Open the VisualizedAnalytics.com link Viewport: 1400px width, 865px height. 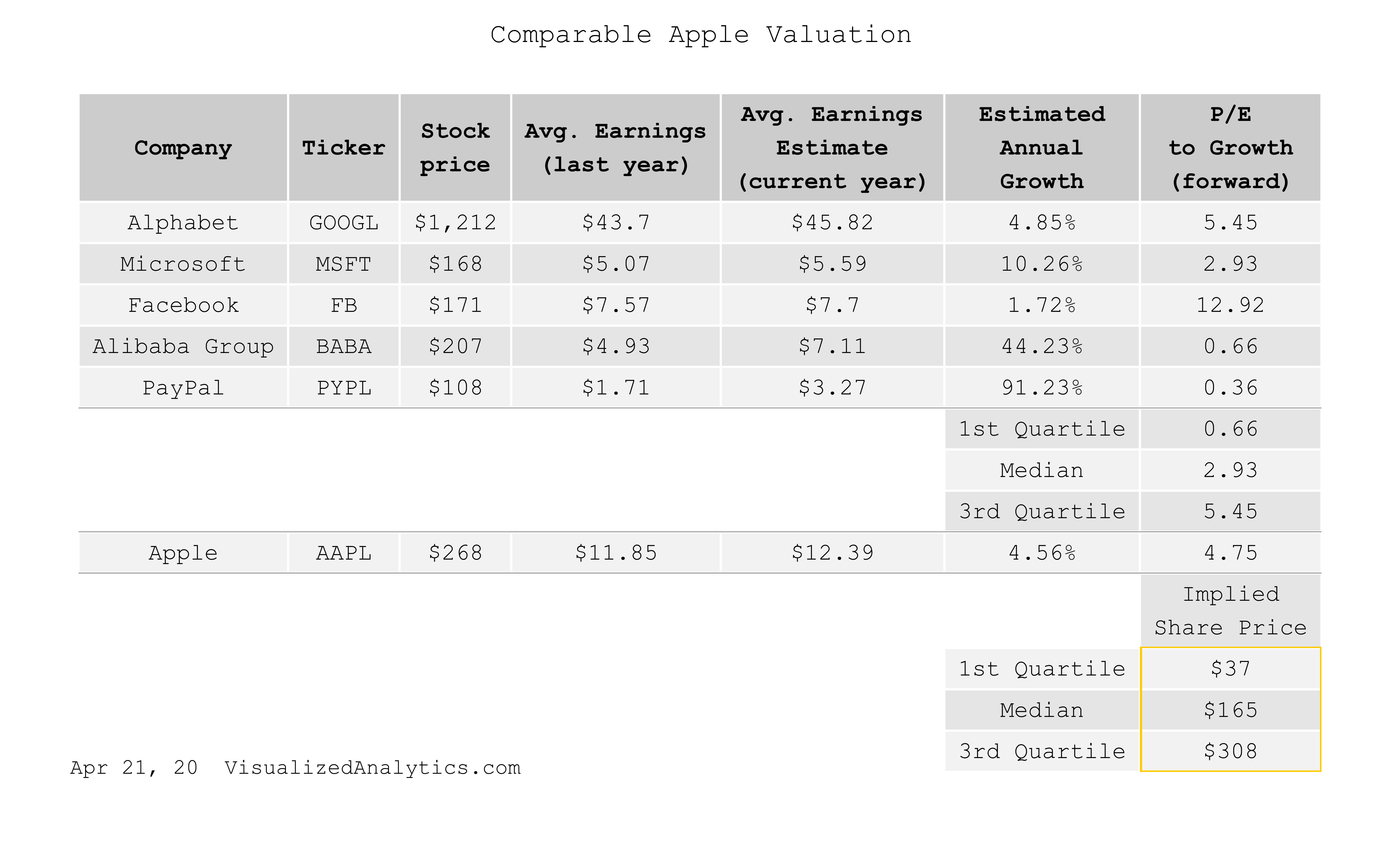(372, 768)
